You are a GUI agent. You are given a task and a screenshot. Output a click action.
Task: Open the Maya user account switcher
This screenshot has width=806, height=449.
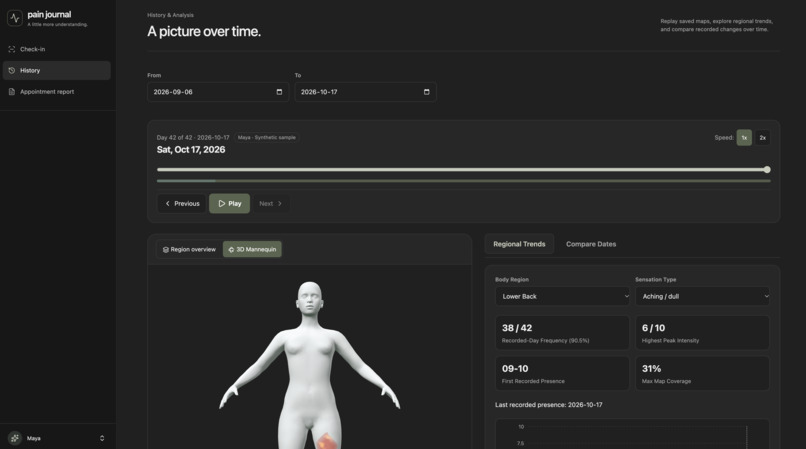(57, 438)
